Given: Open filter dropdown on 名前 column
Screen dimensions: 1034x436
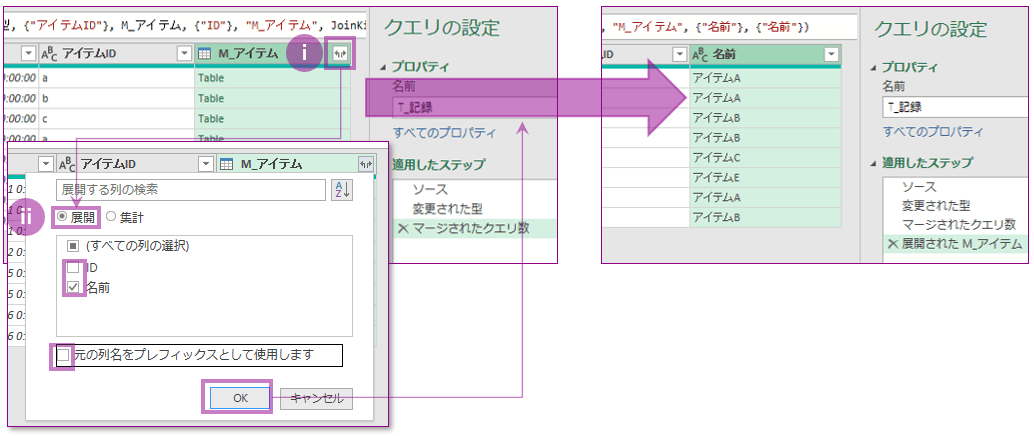Looking at the screenshot, I should (830, 54).
